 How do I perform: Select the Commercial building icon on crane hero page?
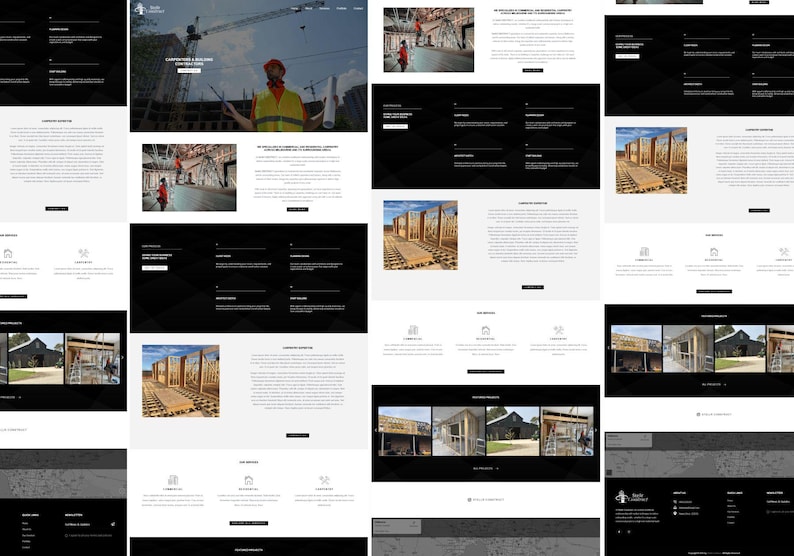pyautogui.click(x=173, y=480)
